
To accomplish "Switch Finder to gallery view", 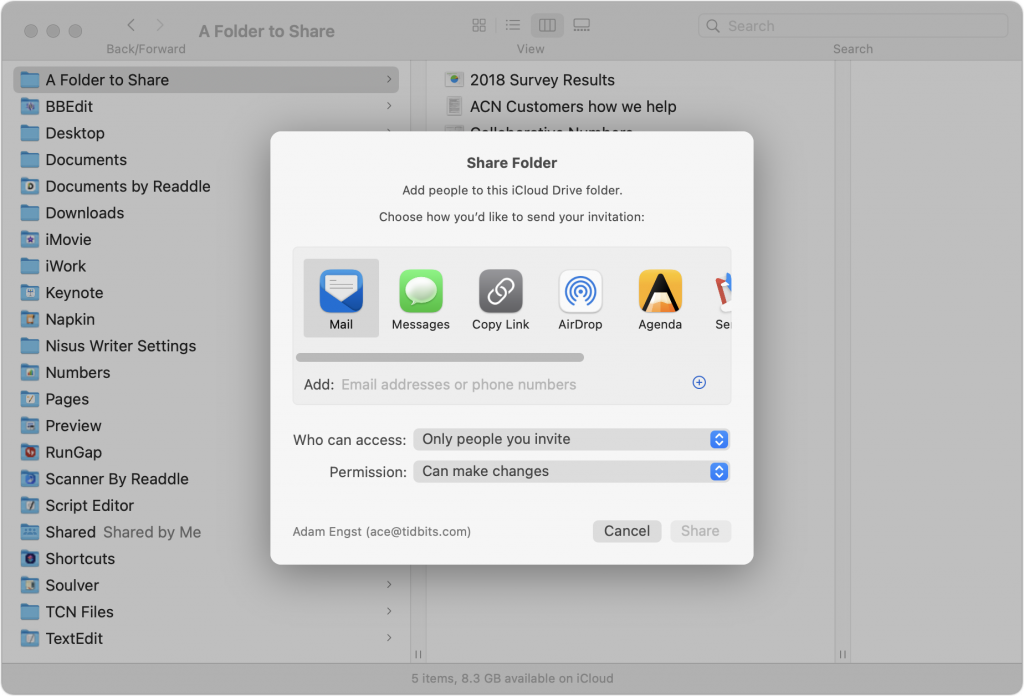I will tap(581, 25).
